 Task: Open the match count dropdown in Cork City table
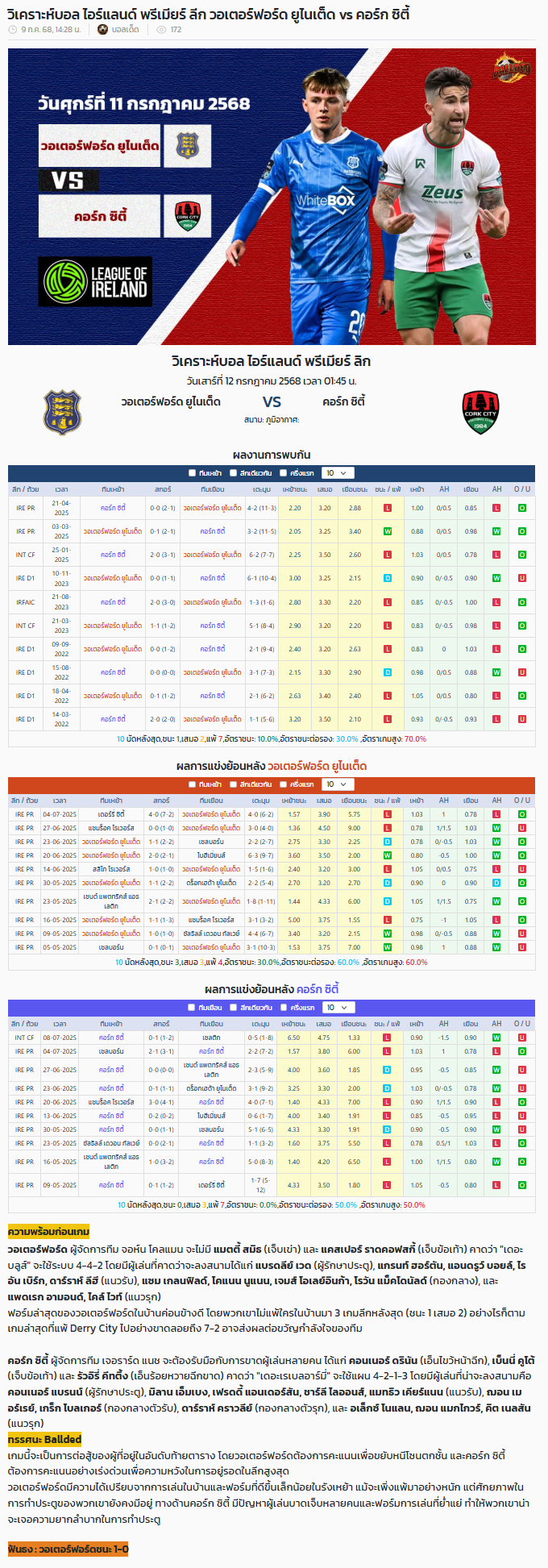click(337, 1008)
